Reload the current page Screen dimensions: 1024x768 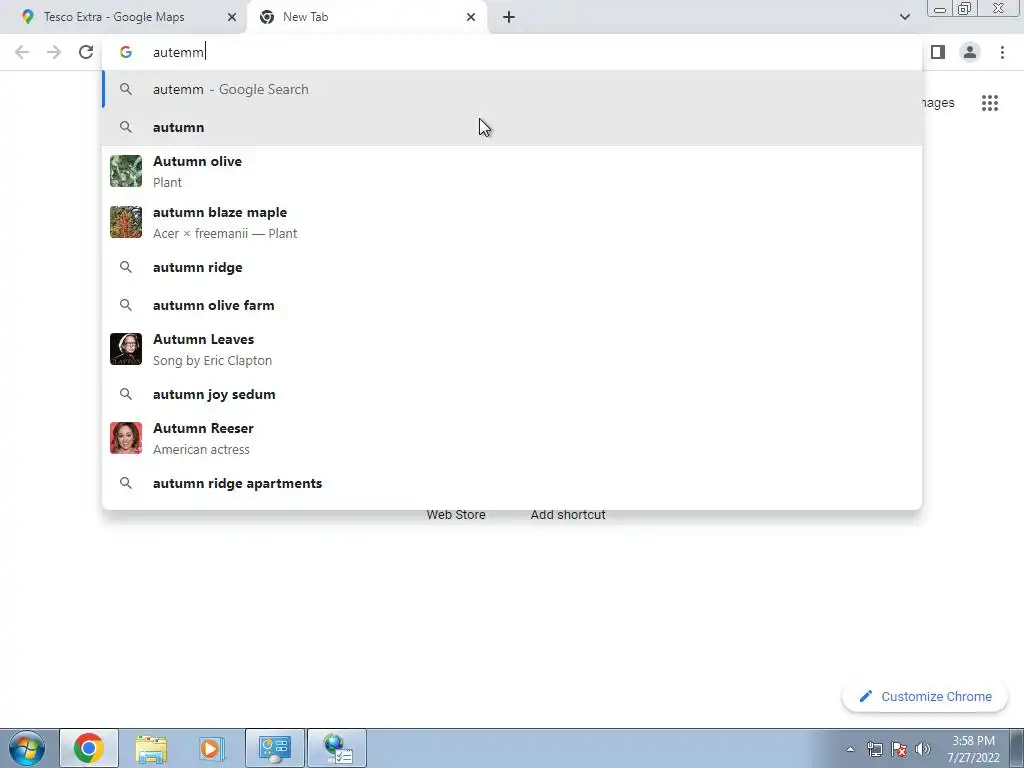tap(86, 52)
